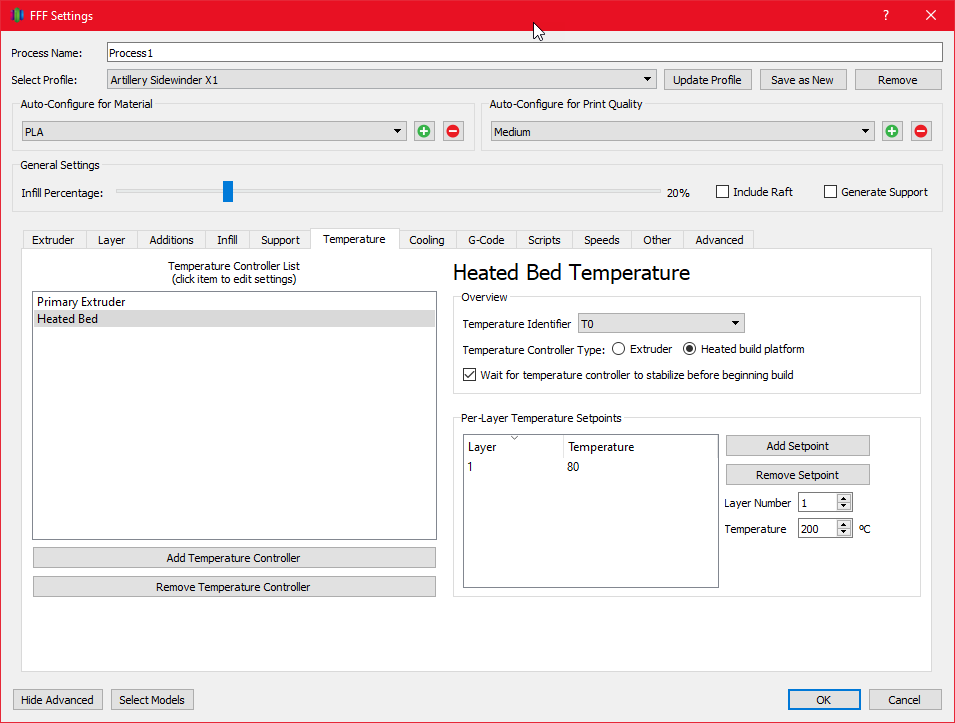Select the Temperature tab
Screen dimensions: 955x723
tap(354, 239)
